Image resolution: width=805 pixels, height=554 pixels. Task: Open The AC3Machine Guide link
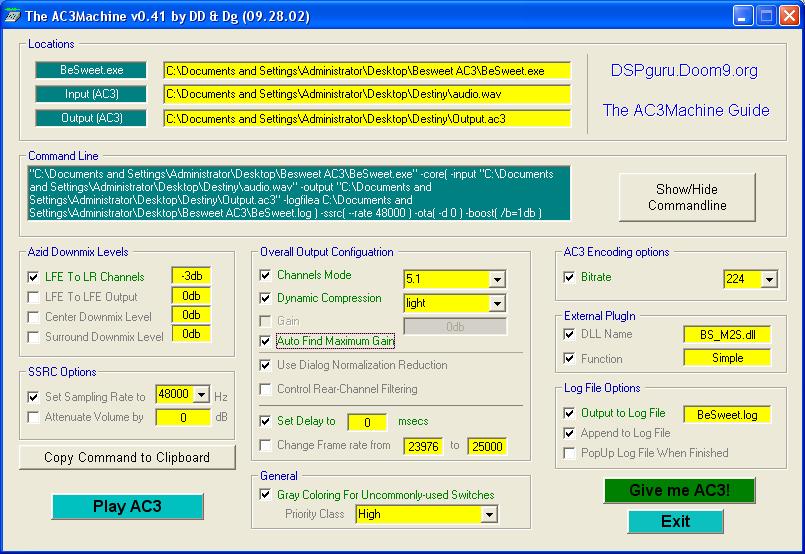pyautogui.click(x=686, y=110)
